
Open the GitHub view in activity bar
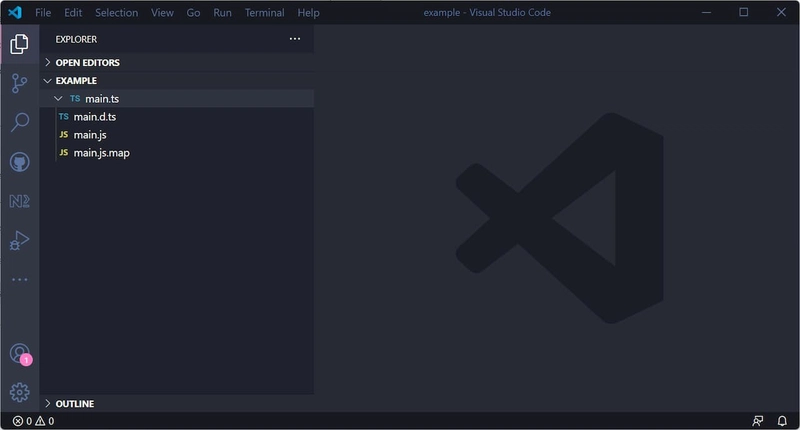point(19,162)
